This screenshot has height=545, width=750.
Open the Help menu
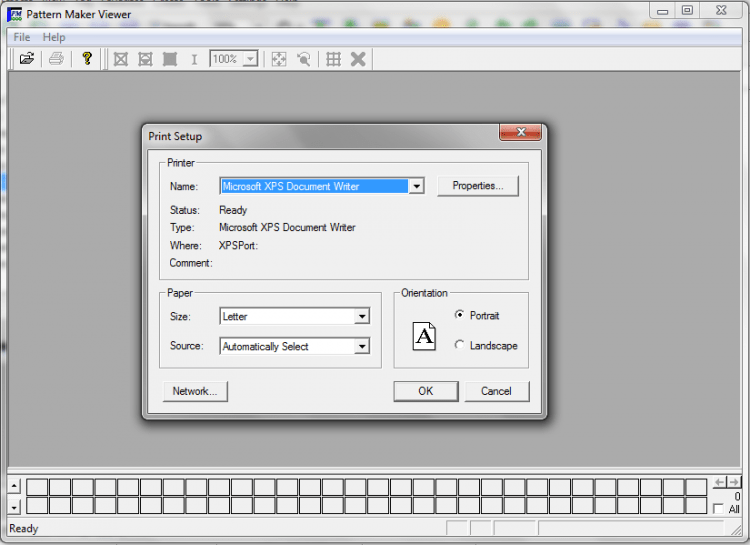(x=53, y=37)
